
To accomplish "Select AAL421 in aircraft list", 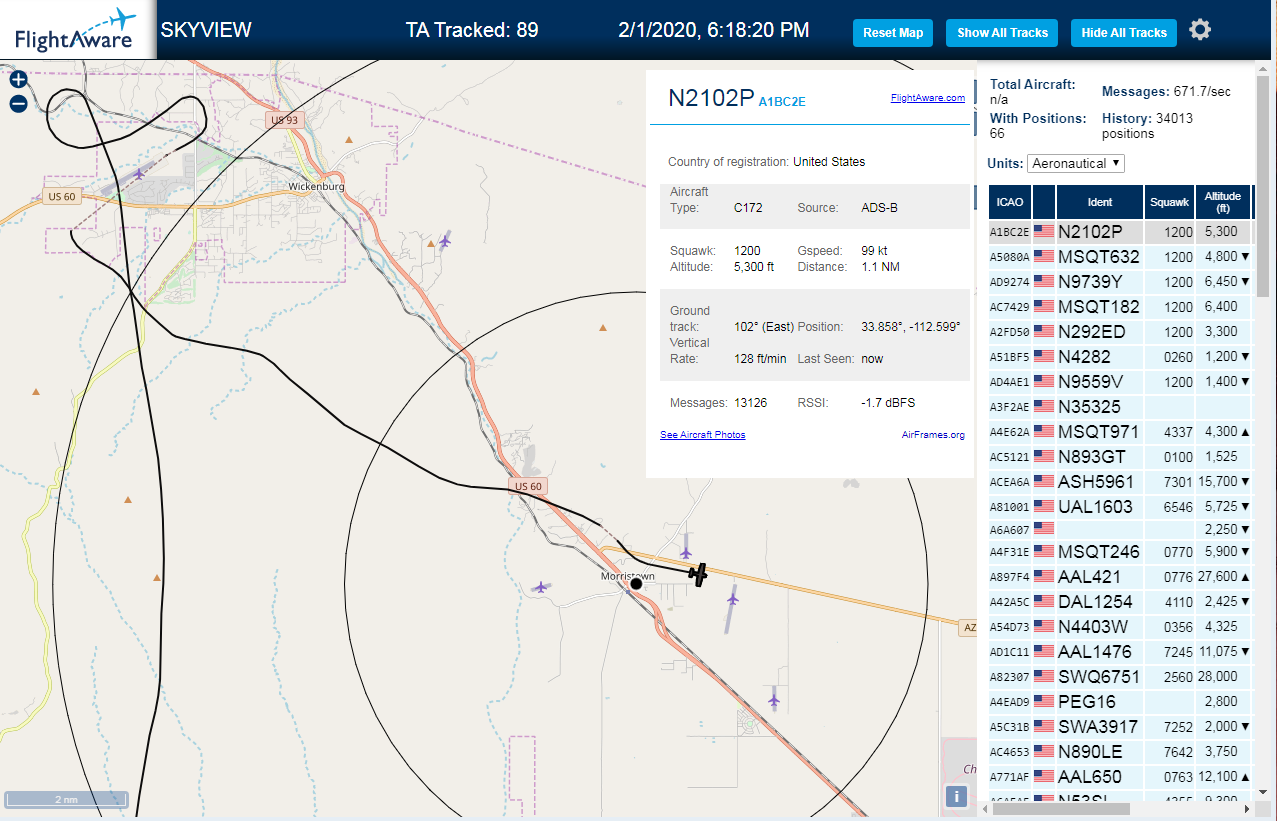I will (1089, 577).
